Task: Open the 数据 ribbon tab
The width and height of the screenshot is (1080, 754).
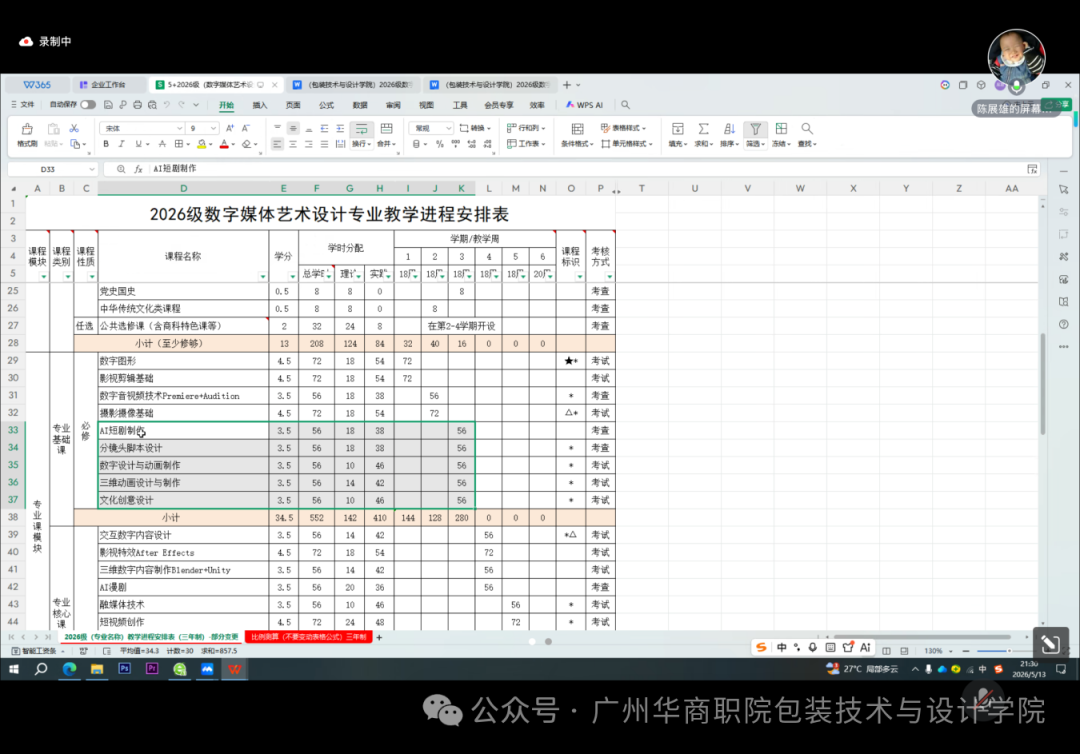Action: click(x=360, y=105)
